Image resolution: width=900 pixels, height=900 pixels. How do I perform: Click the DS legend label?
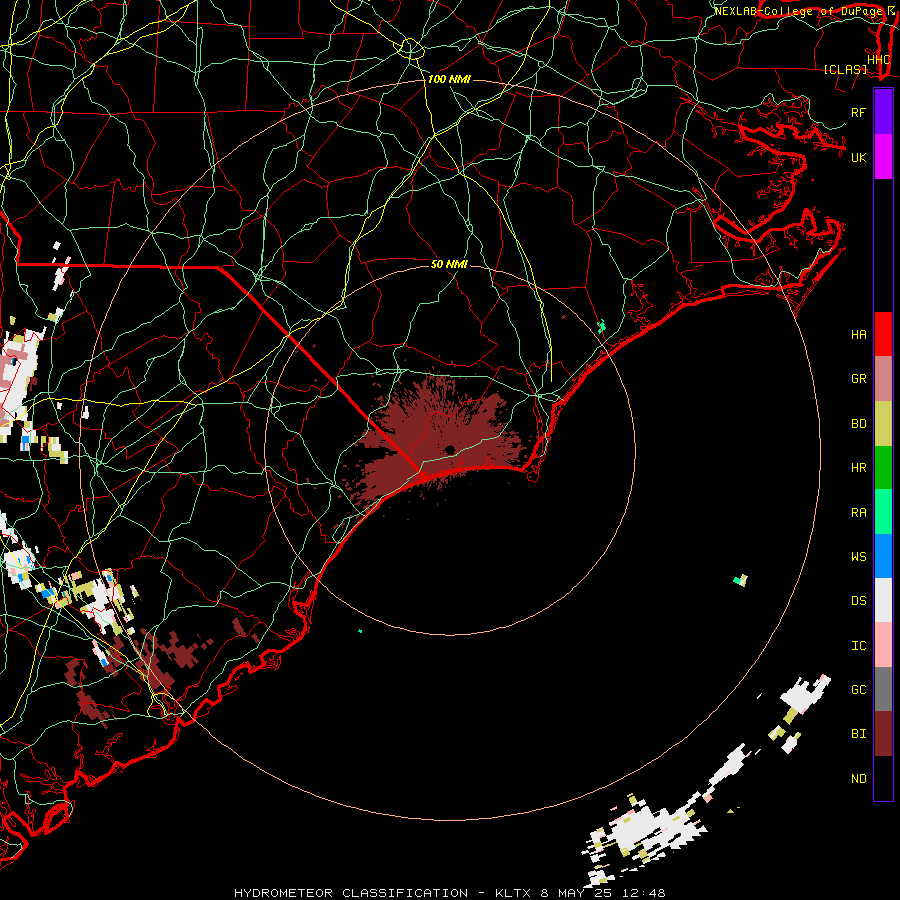pyautogui.click(x=858, y=601)
